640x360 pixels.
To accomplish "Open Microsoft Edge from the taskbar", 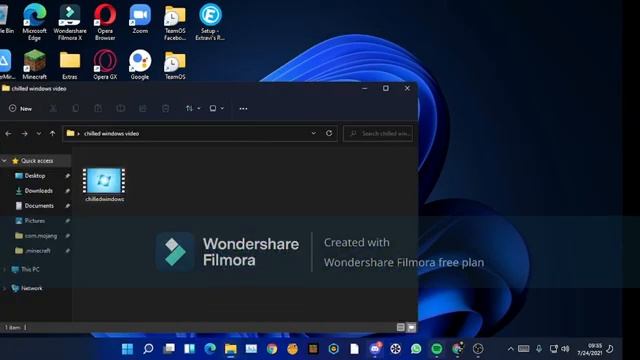I will click(210, 349).
